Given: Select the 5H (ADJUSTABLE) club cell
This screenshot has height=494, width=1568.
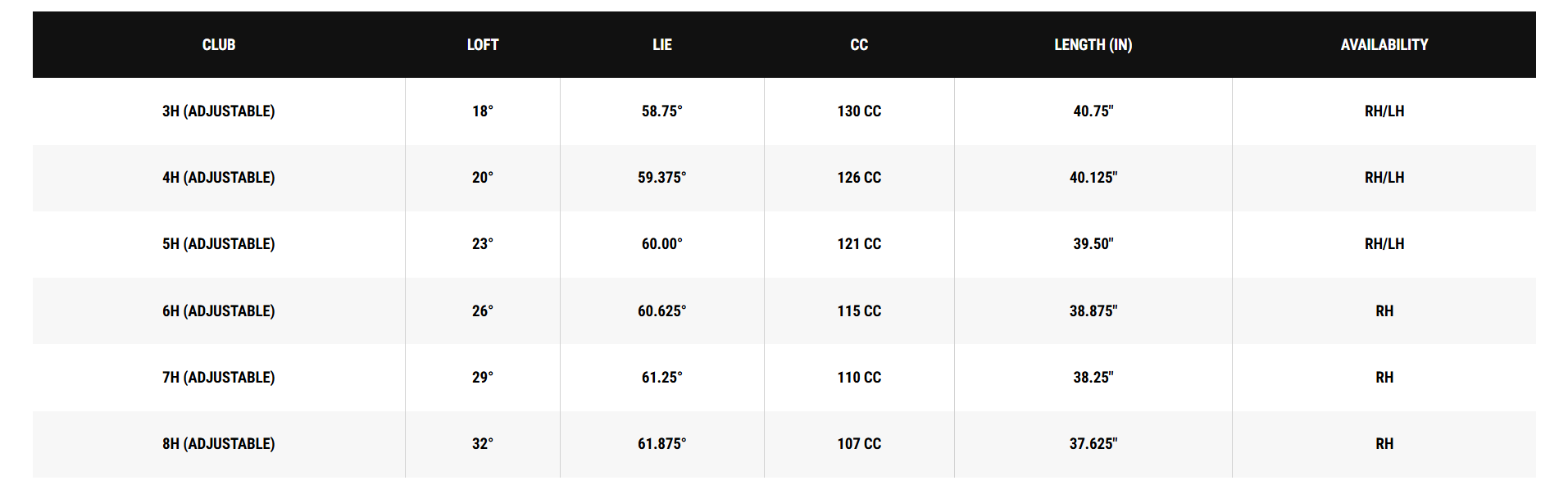Looking at the screenshot, I should [219, 244].
